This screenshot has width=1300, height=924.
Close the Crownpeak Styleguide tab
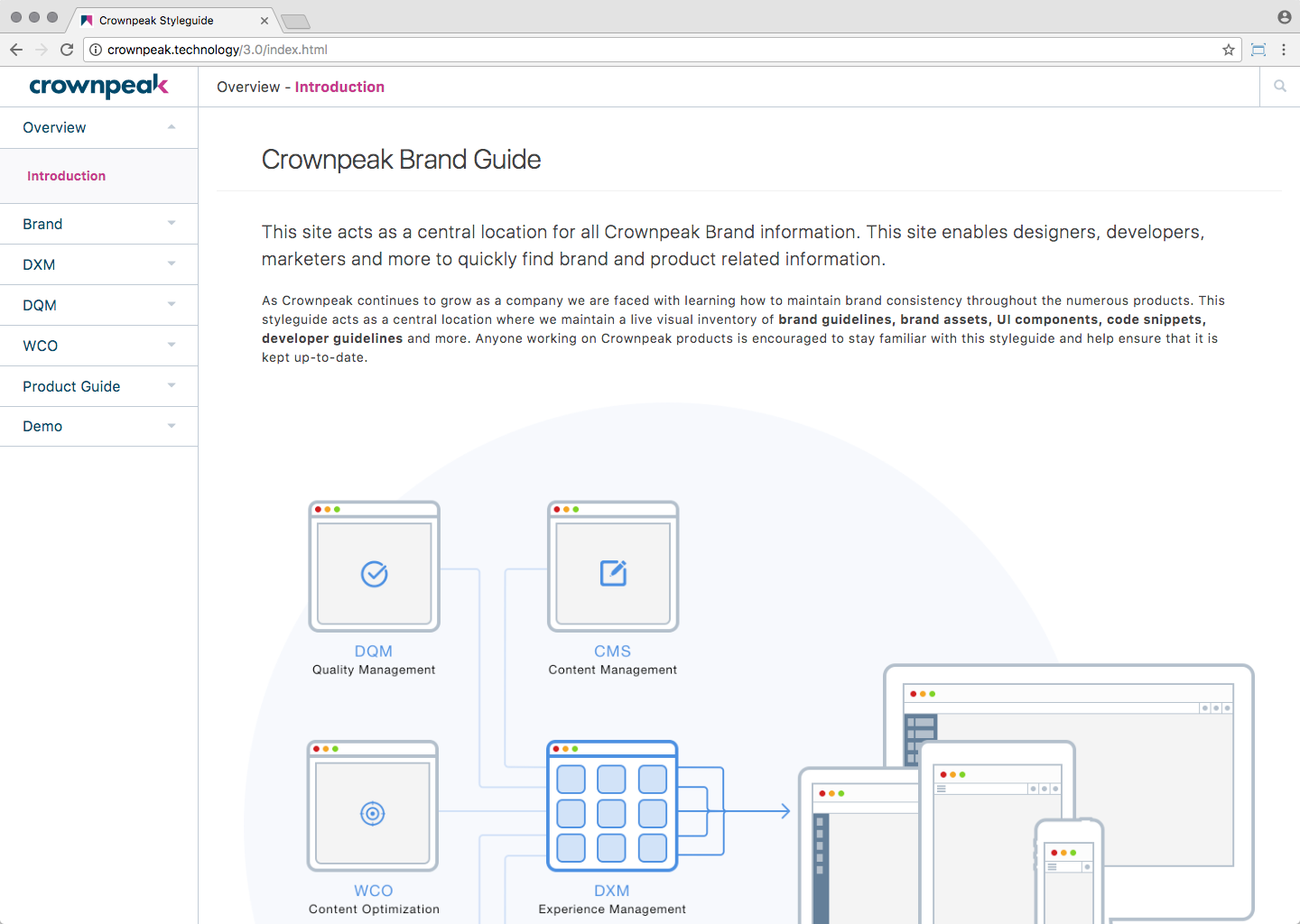265,21
